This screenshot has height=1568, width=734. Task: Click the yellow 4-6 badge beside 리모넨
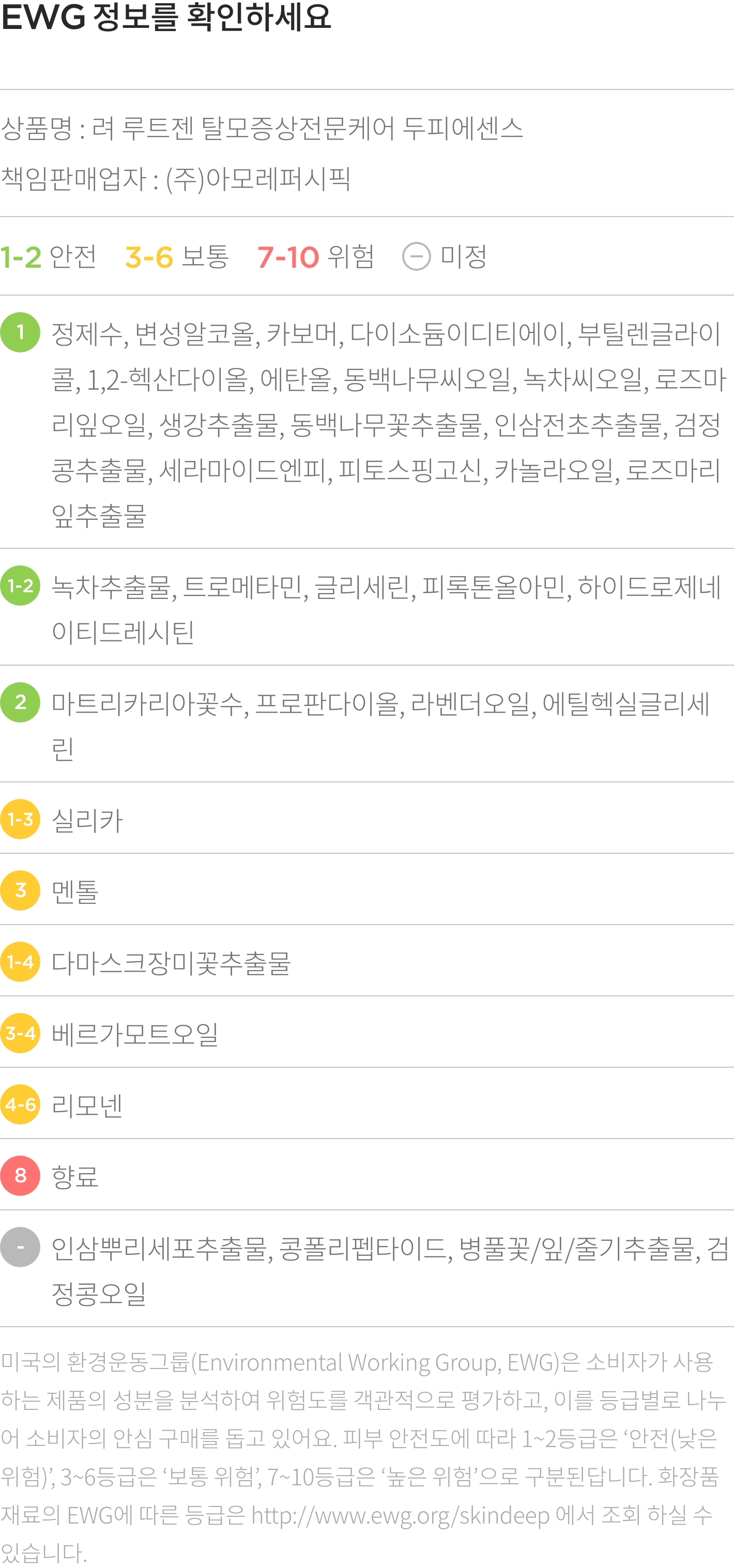(20, 1104)
